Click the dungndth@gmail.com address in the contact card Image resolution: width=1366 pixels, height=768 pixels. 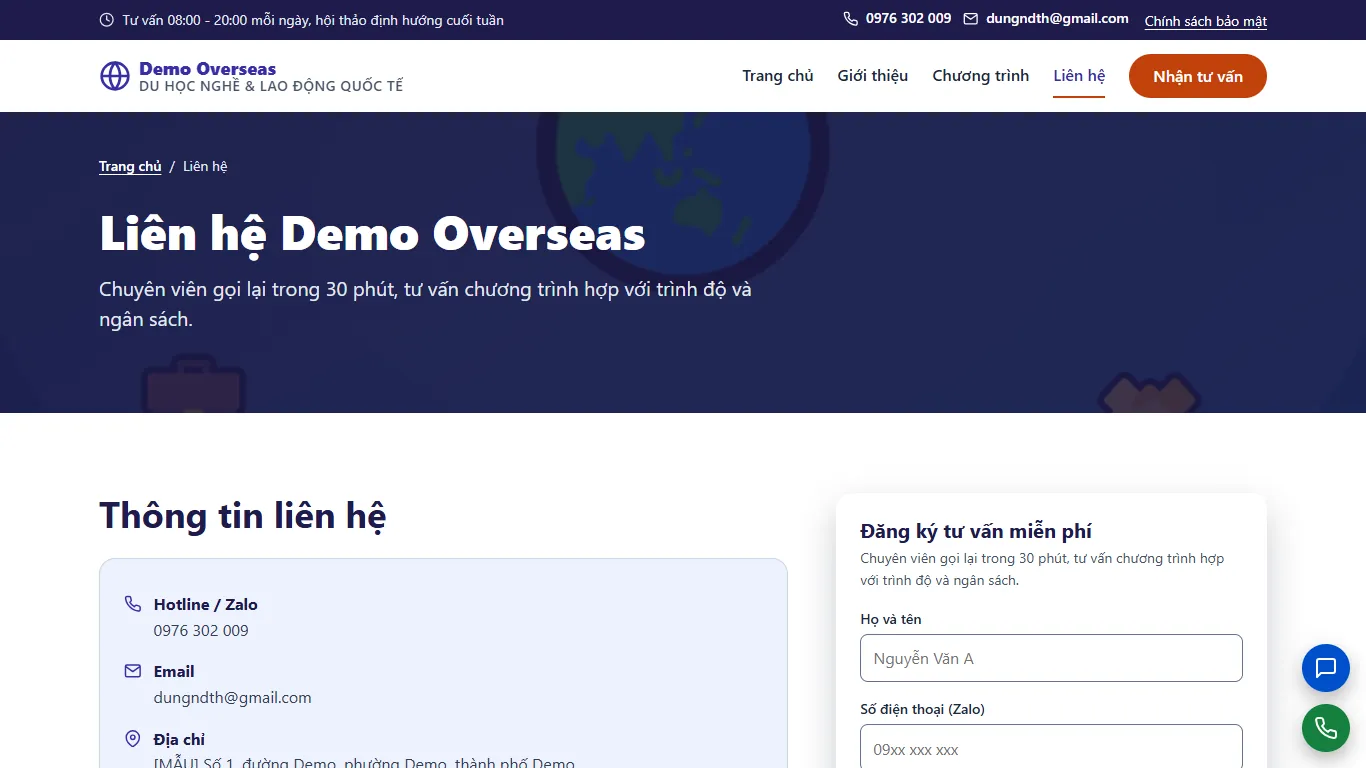click(233, 698)
